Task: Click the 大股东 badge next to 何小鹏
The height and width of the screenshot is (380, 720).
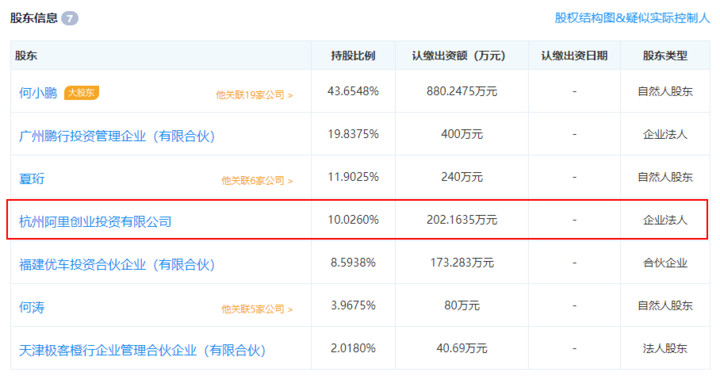Action: pyautogui.click(x=81, y=93)
